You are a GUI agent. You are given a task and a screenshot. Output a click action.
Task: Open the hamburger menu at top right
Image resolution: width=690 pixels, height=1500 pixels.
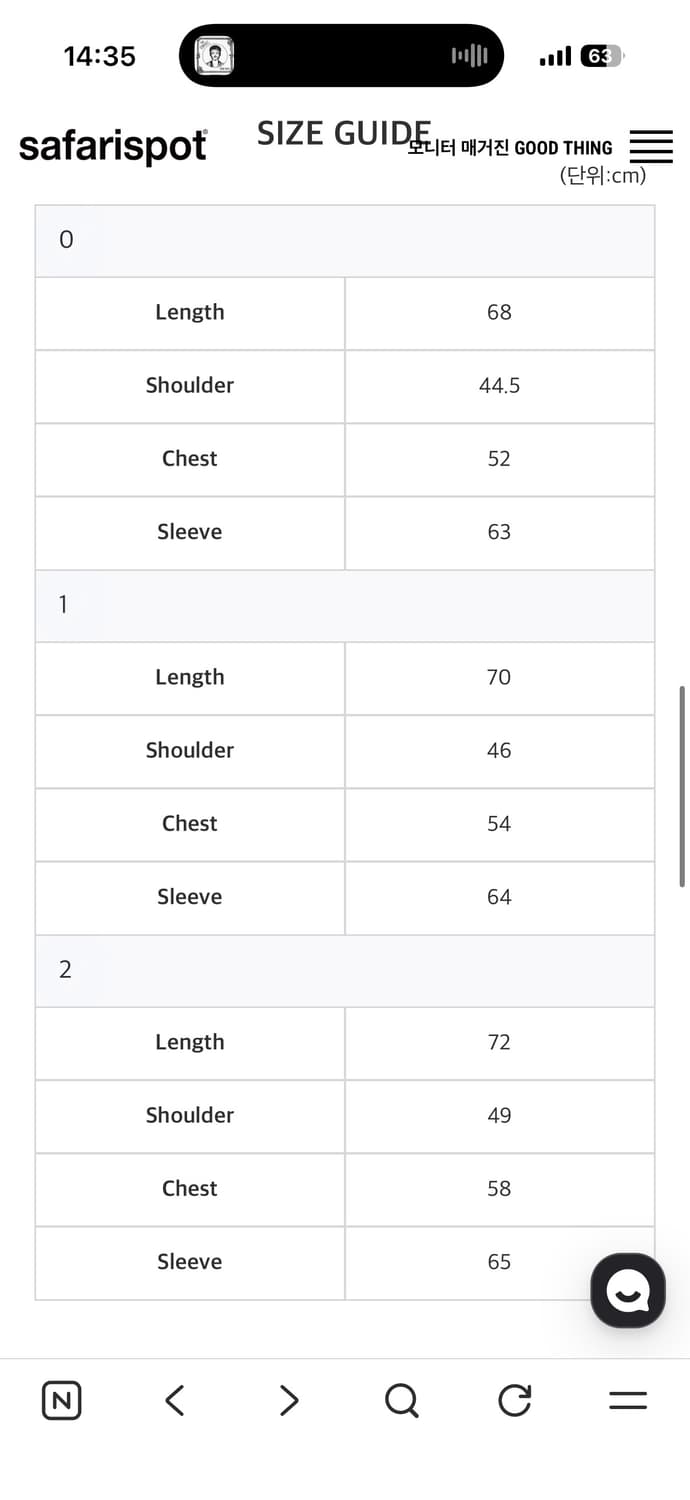[651, 147]
